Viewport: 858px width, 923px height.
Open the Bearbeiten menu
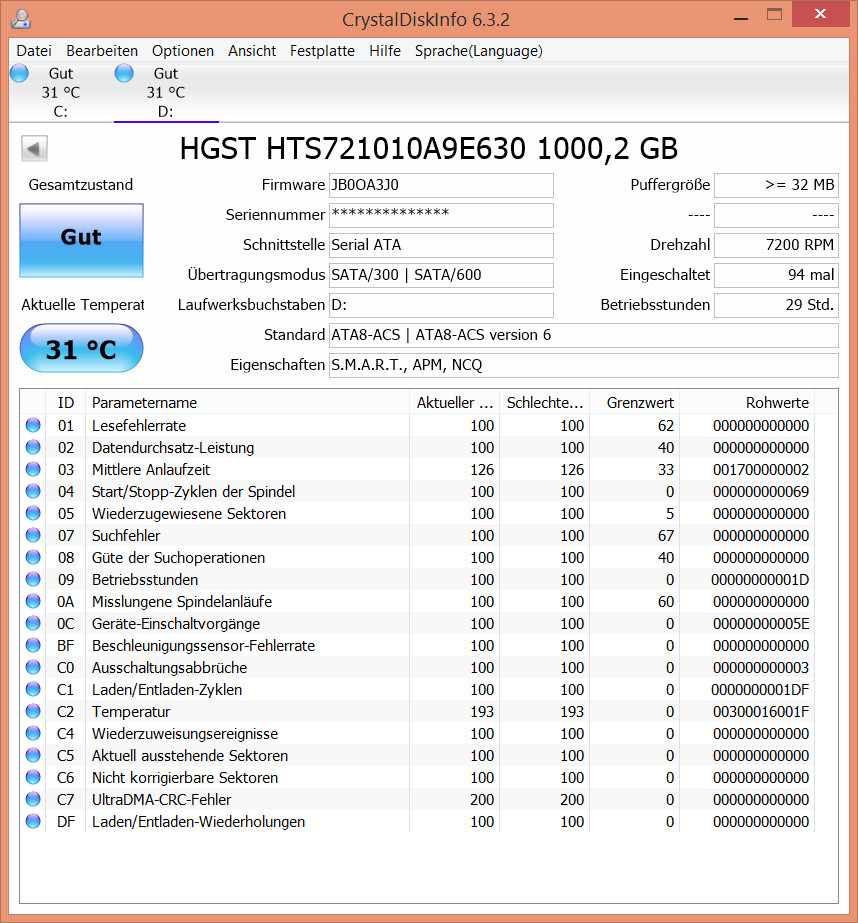pos(102,51)
